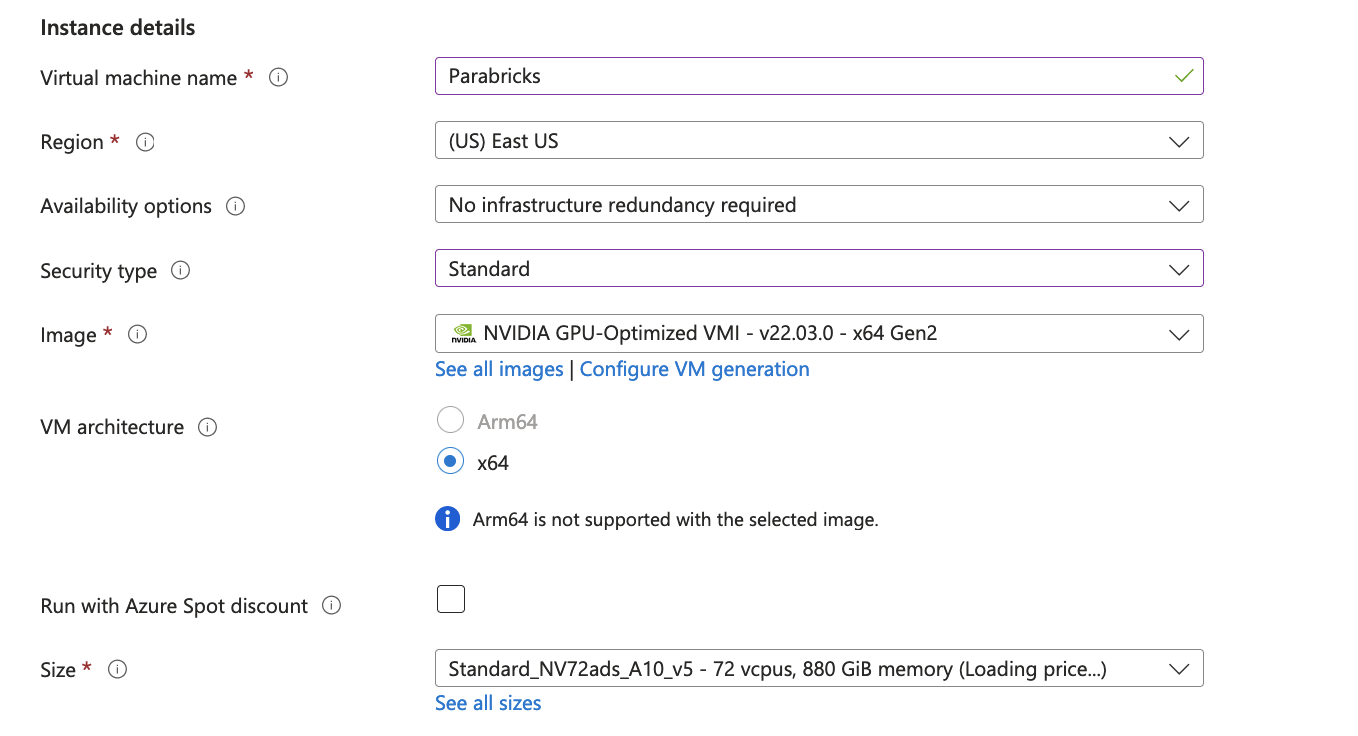
Task: Click info icon next to Image label
Action: pyautogui.click(x=138, y=335)
